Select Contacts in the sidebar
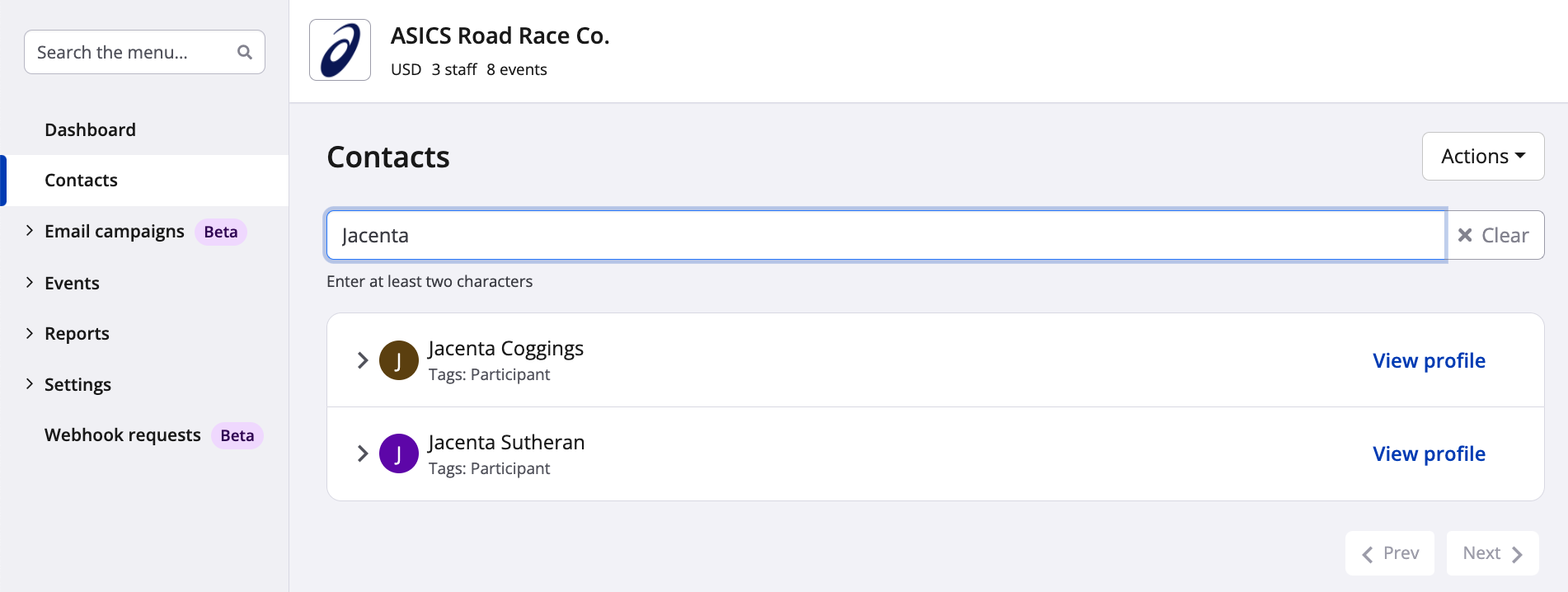This screenshot has height=592, width=1568. coord(81,180)
